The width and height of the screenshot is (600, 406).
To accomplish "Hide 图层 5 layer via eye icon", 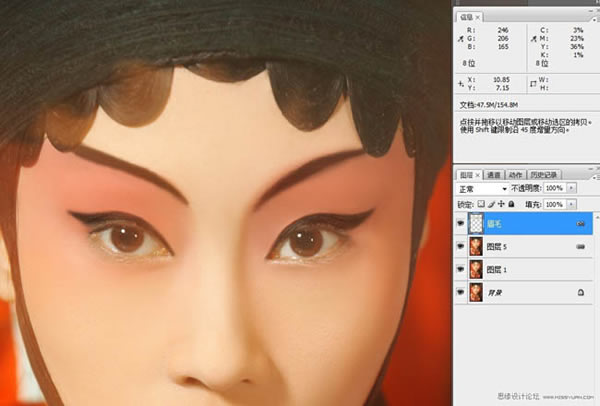I will [460, 247].
